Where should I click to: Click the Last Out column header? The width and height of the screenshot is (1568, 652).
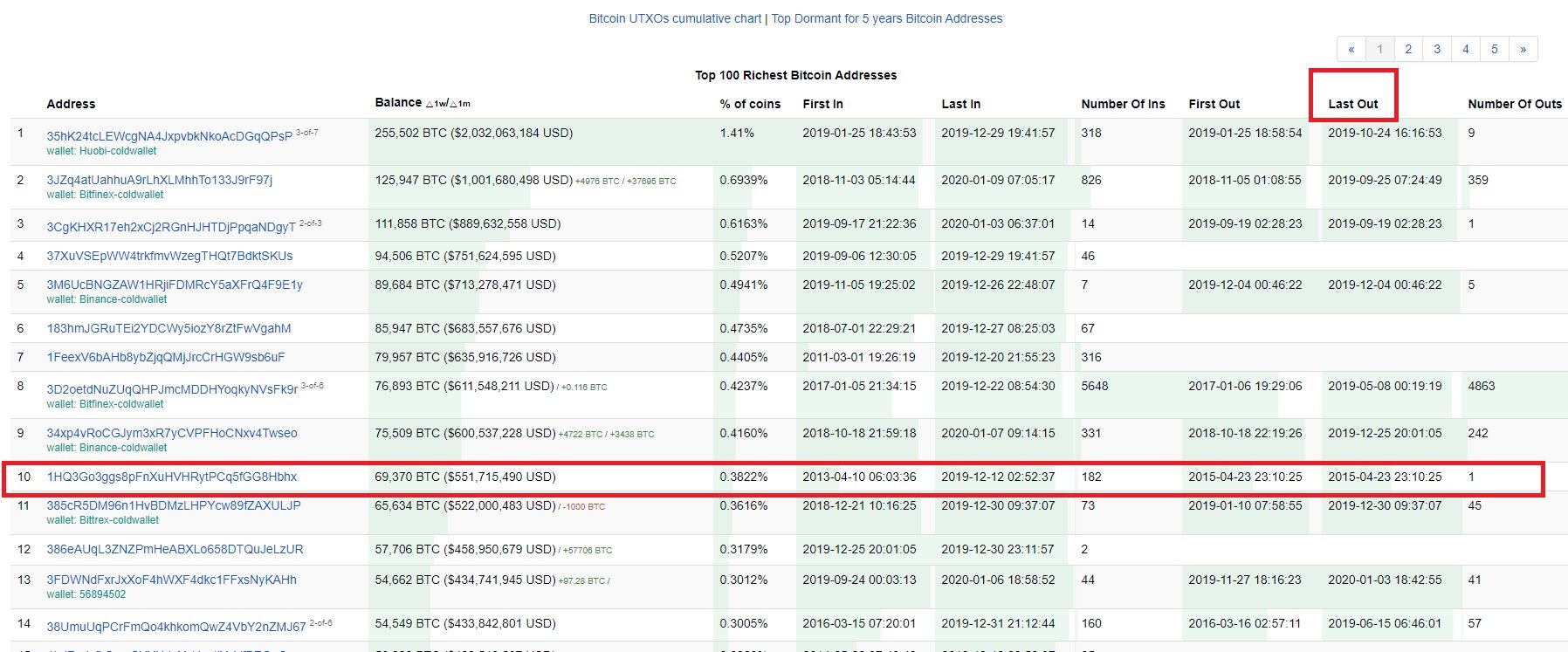pyautogui.click(x=1352, y=104)
